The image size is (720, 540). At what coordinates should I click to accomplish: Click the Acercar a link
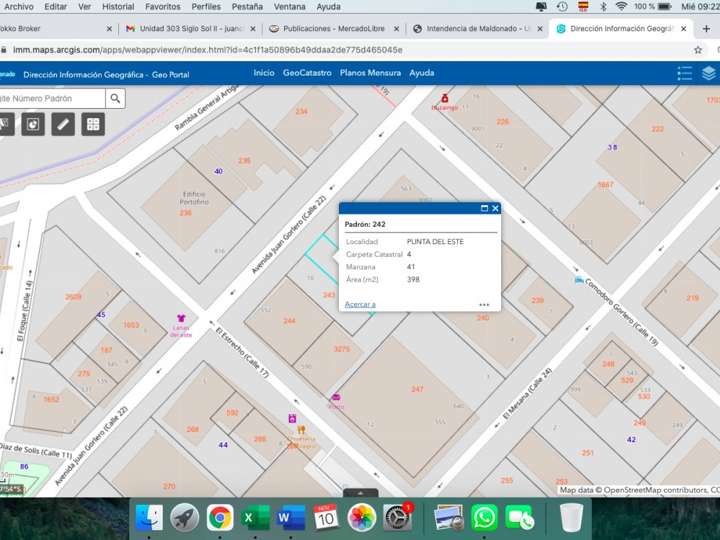[360, 304]
